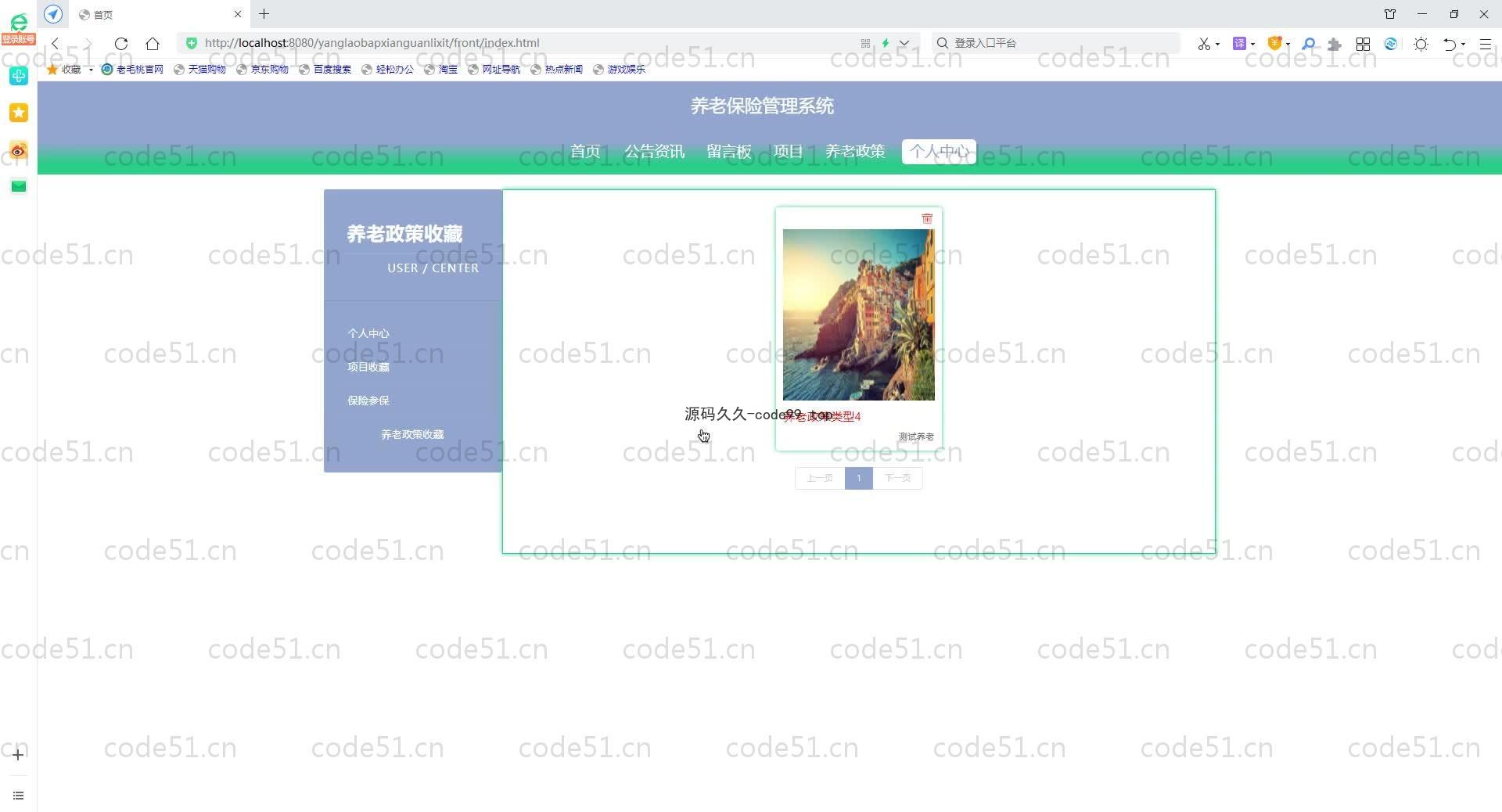Expand the 收藏 bookmarks dropdown arrow
Image resolution: width=1502 pixels, height=812 pixels.
91,70
